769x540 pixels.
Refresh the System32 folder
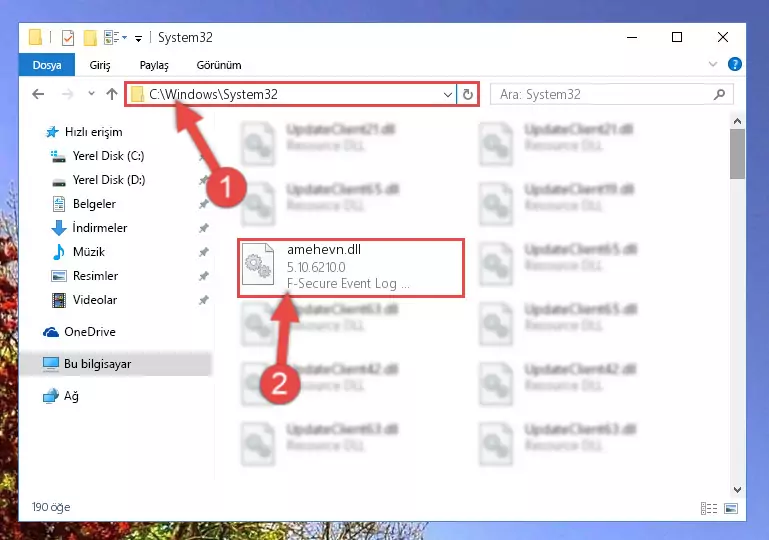tap(468, 94)
